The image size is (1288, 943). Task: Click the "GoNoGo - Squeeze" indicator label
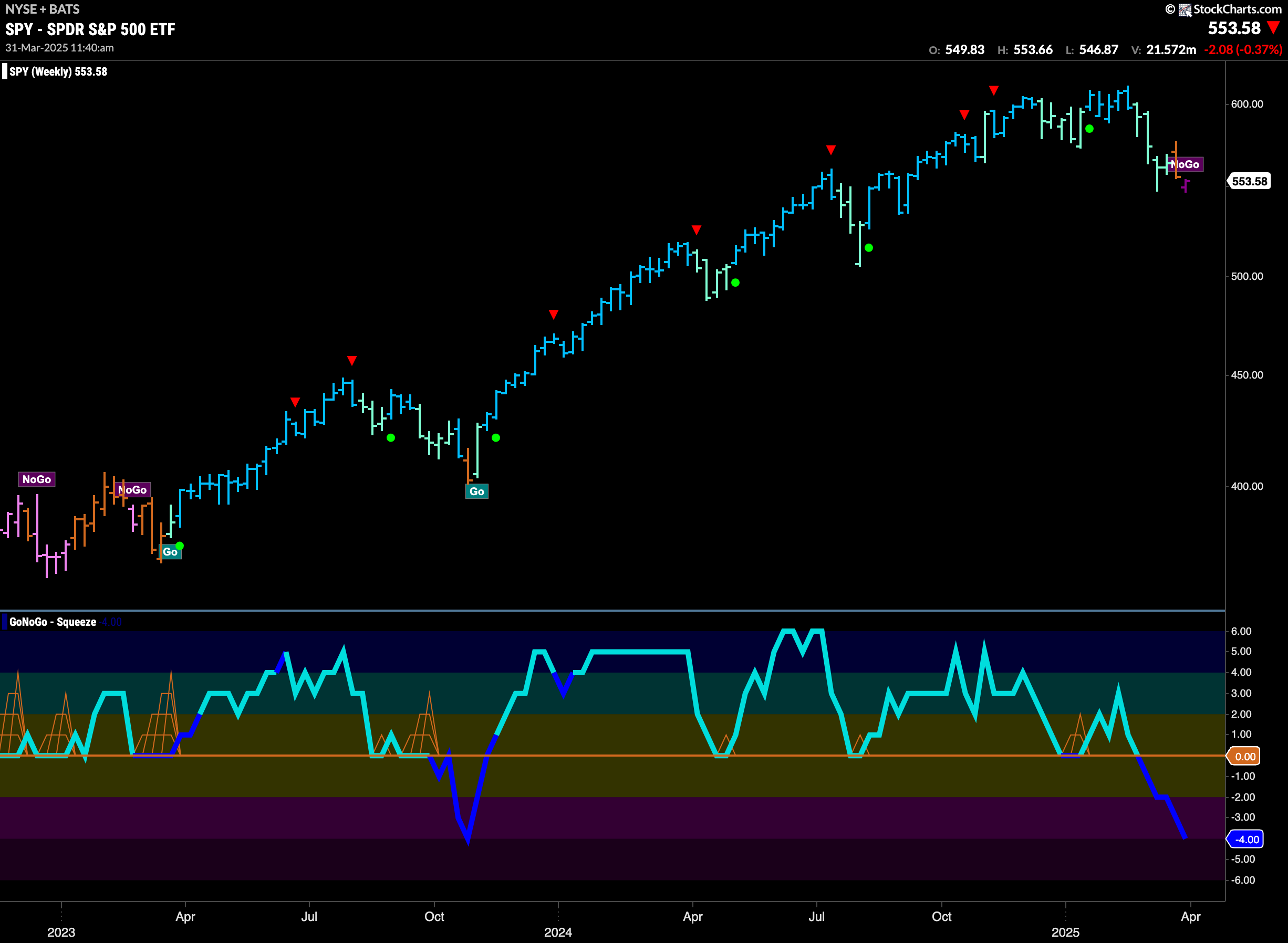coord(53,622)
